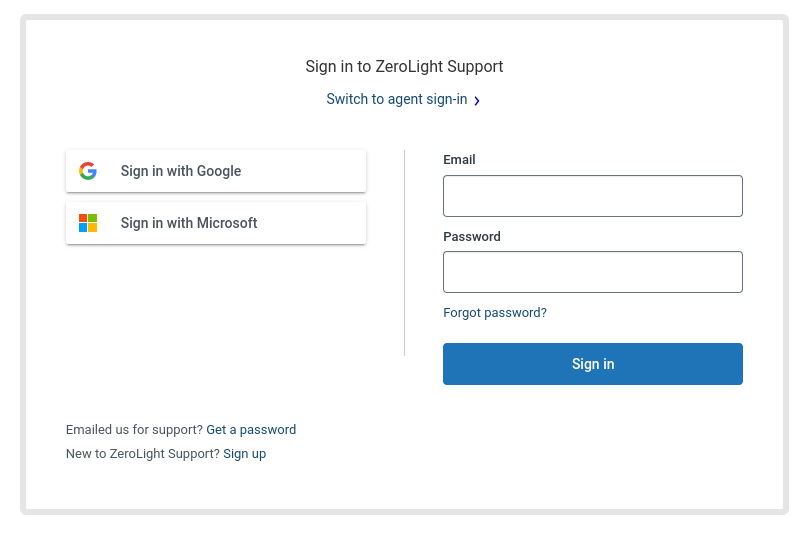Choose the Sign in with Google text
This screenshot has width=811, height=534.
tap(181, 171)
